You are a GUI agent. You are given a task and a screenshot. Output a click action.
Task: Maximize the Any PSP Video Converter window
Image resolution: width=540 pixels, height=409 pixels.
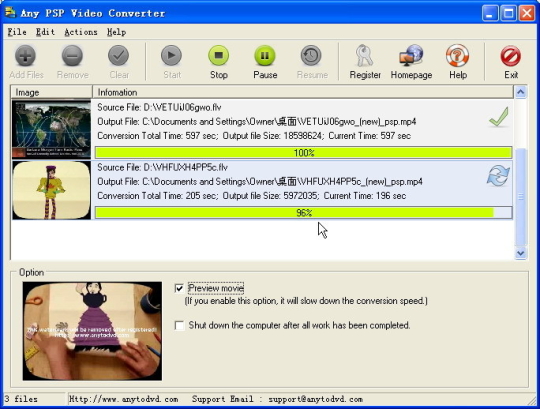508,14
